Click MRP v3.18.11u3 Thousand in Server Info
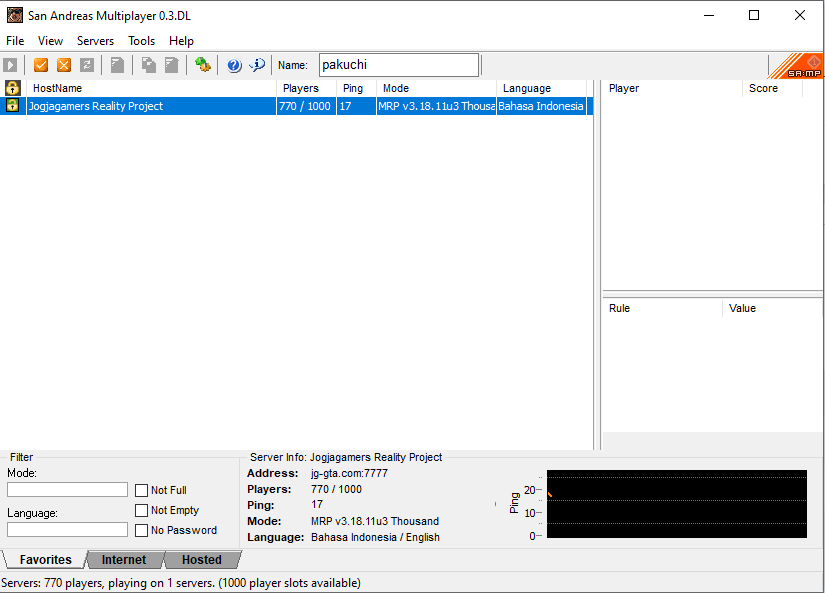Image resolution: width=825 pixels, height=593 pixels. tap(375, 521)
